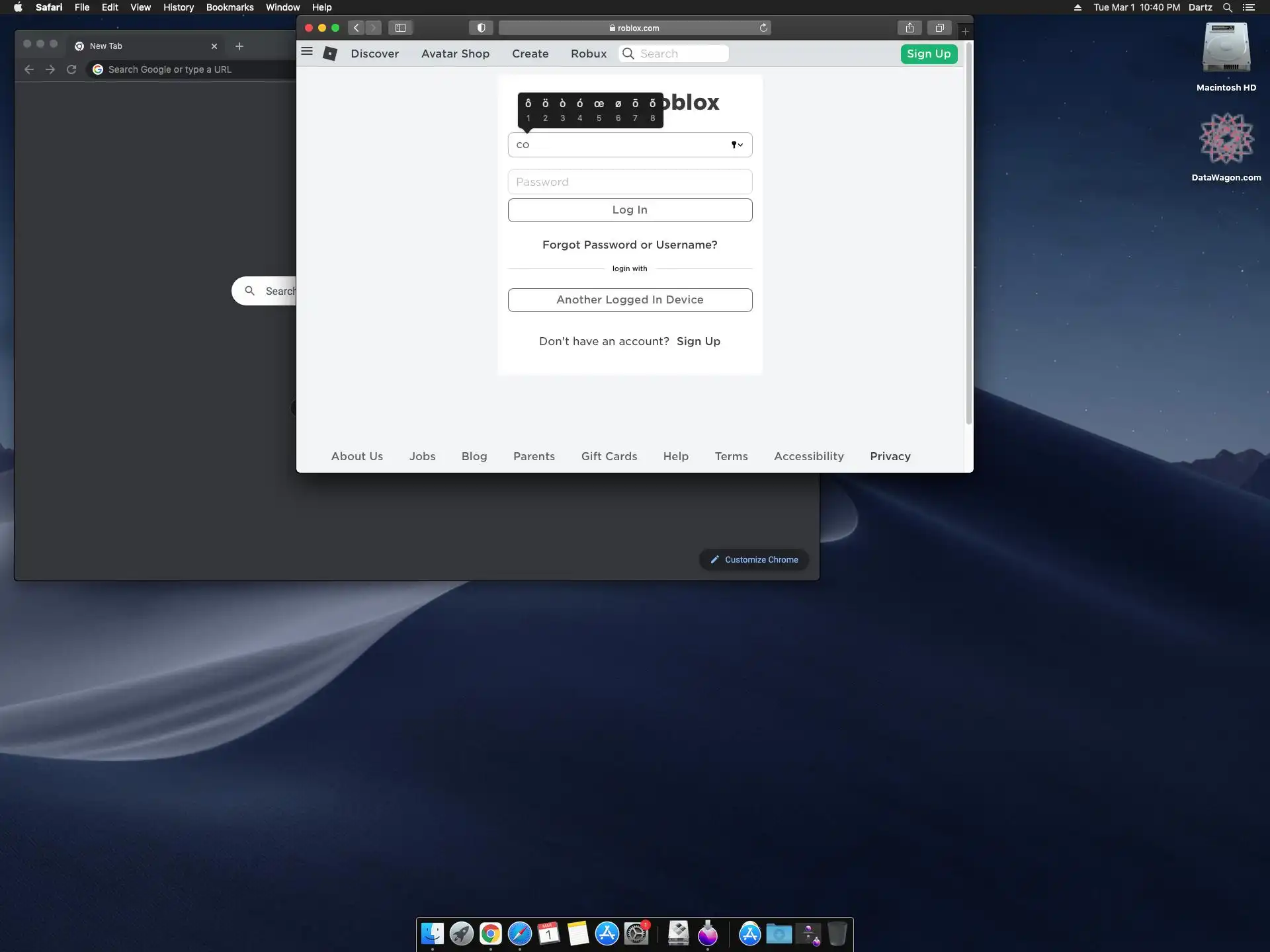Click Safari's sidebar toggle icon
Screen dimensions: 1270x952
pyautogui.click(x=400, y=28)
